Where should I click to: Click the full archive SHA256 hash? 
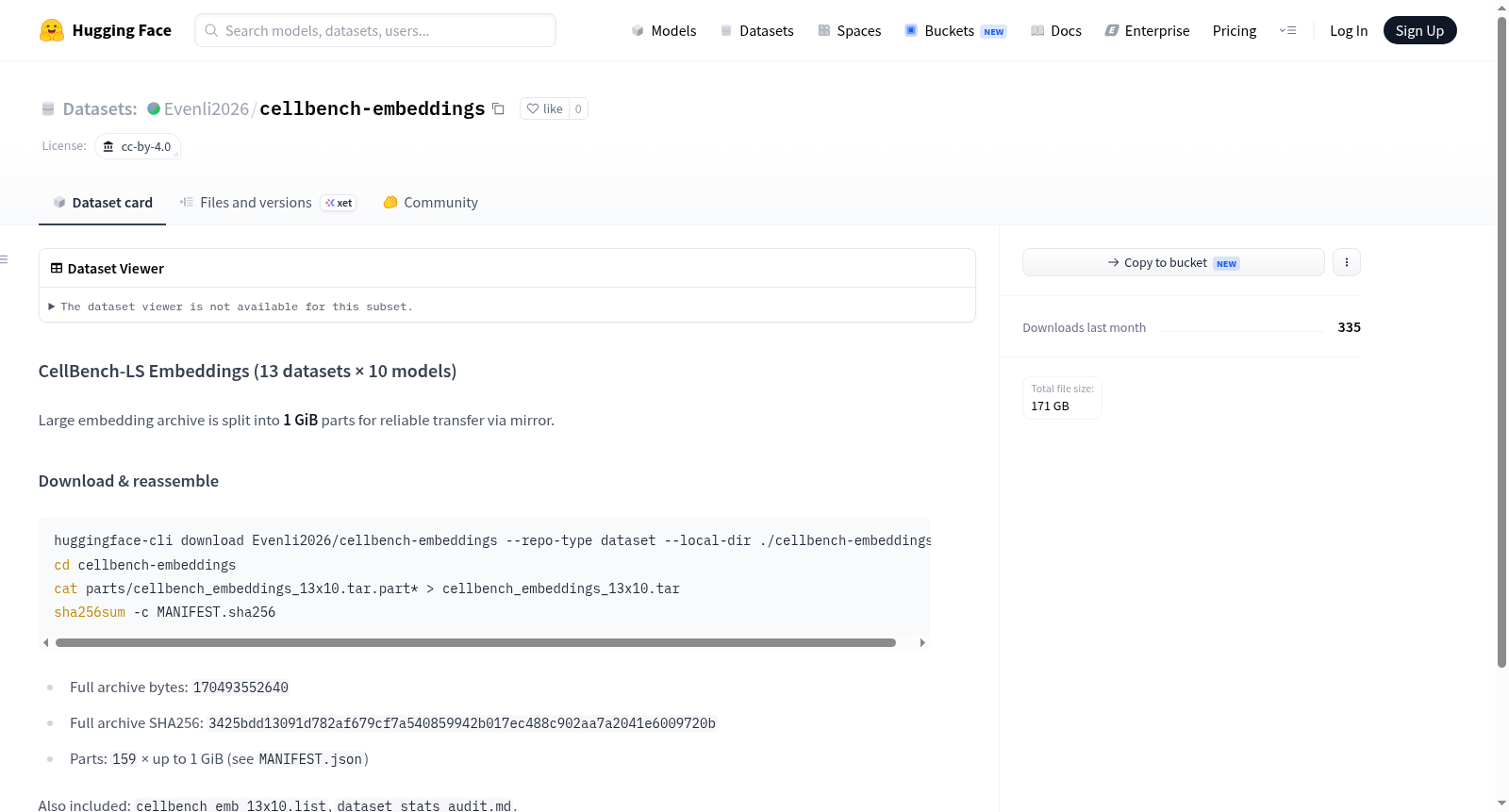point(462,723)
